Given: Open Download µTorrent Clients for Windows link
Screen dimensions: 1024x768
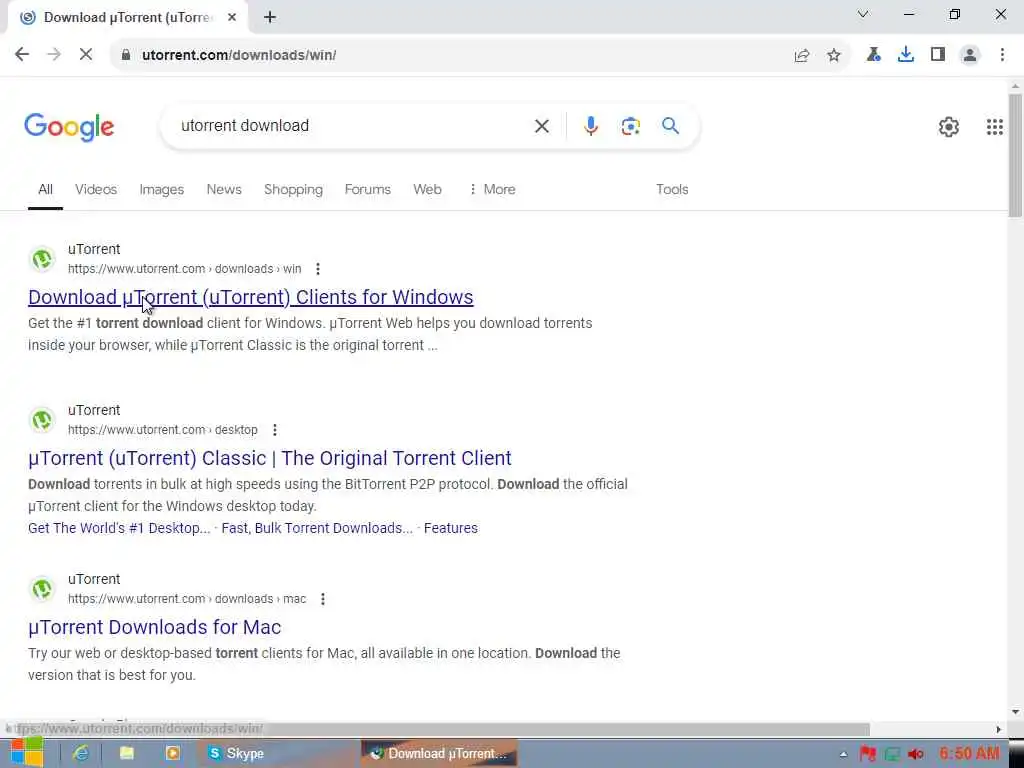Looking at the screenshot, I should 251,297.
